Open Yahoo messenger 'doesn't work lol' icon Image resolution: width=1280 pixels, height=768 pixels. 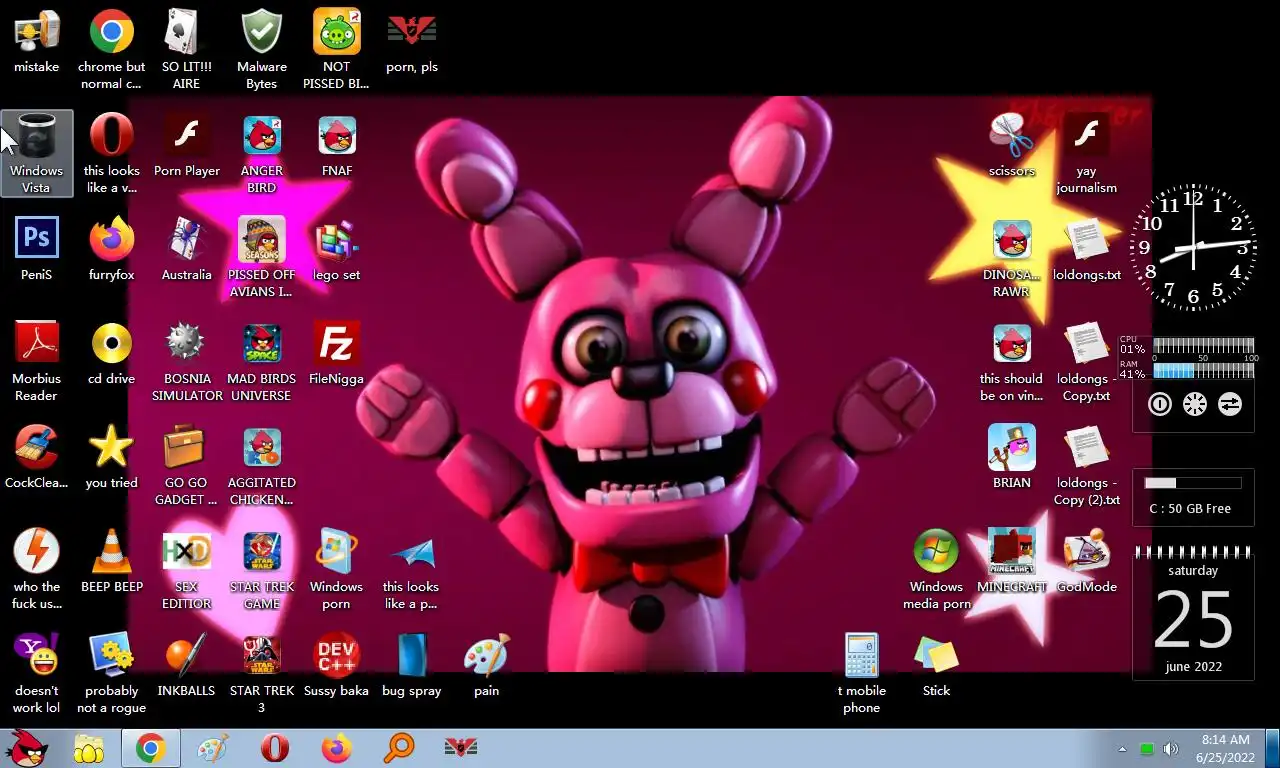[x=36, y=673]
